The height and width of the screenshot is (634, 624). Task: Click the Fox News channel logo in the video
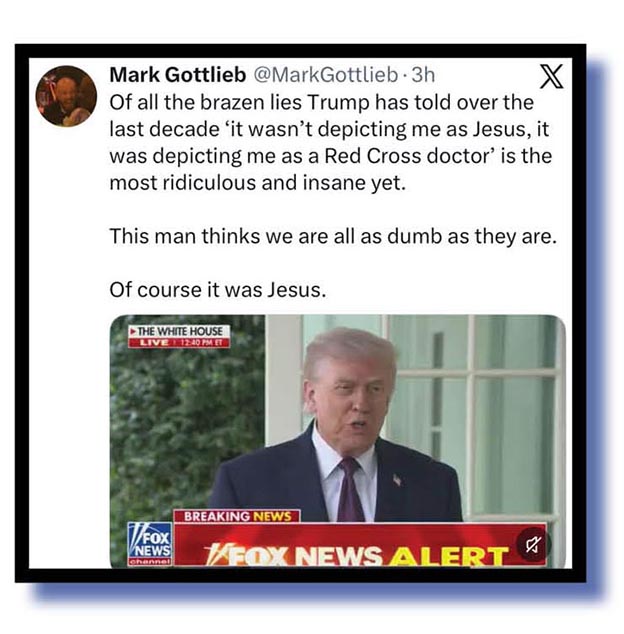tap(150, 543)
